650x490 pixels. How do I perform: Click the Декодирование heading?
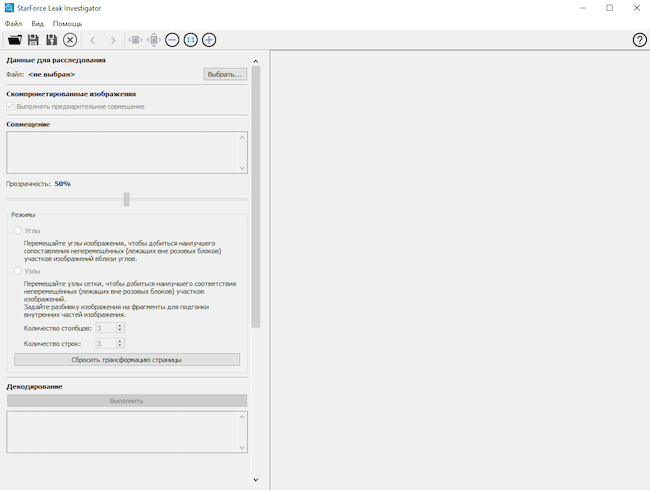34,386
